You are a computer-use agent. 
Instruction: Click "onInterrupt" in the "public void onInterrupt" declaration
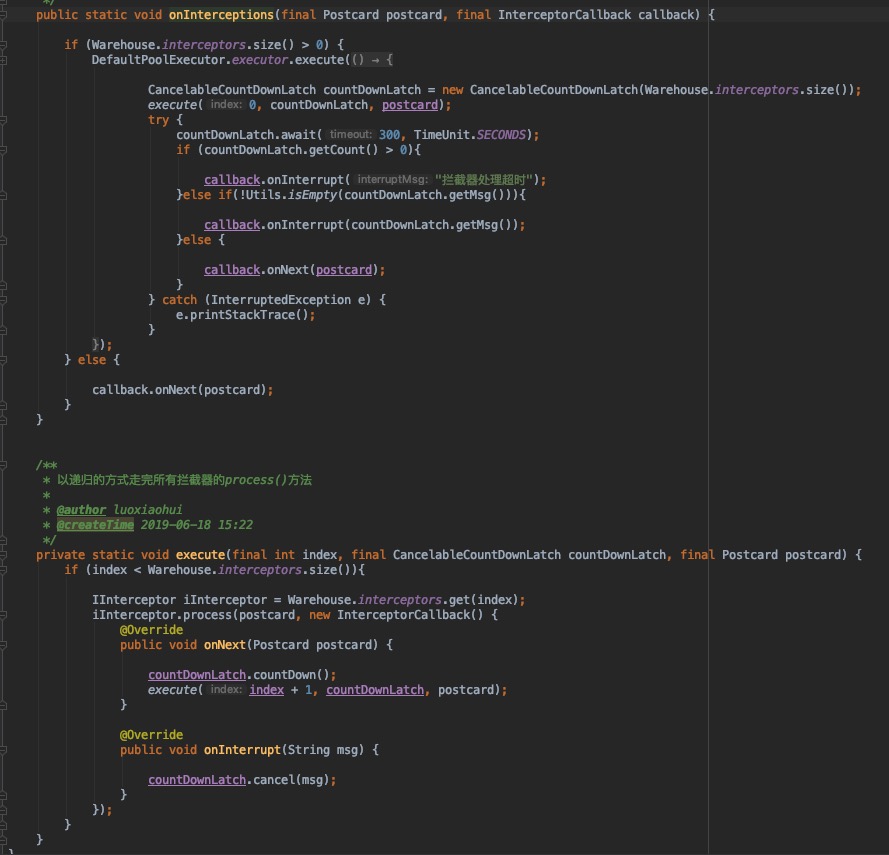click(x=242, y=750)
